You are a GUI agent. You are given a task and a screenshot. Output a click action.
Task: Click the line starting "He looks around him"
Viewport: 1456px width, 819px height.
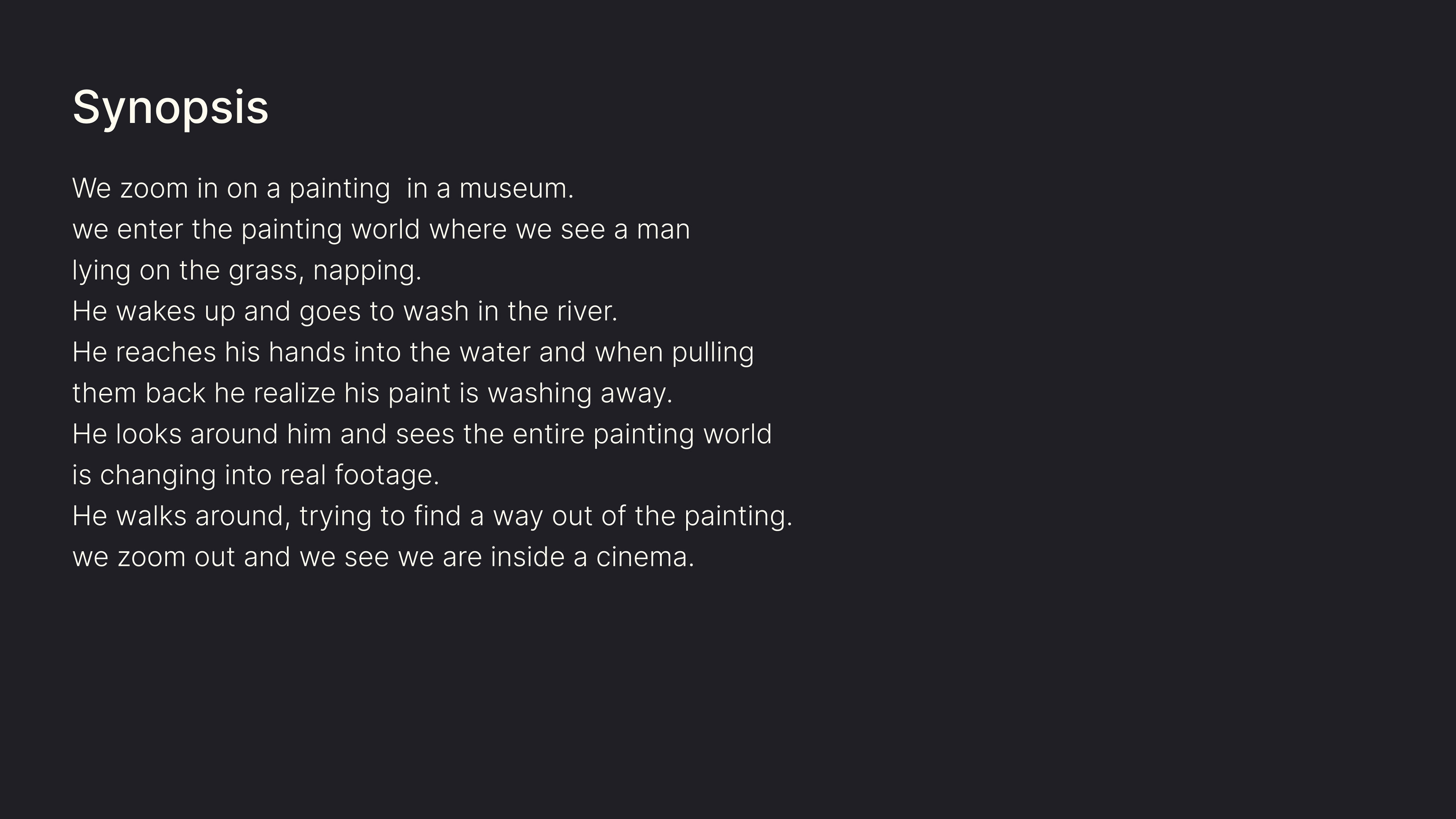(x=422, y=434)
